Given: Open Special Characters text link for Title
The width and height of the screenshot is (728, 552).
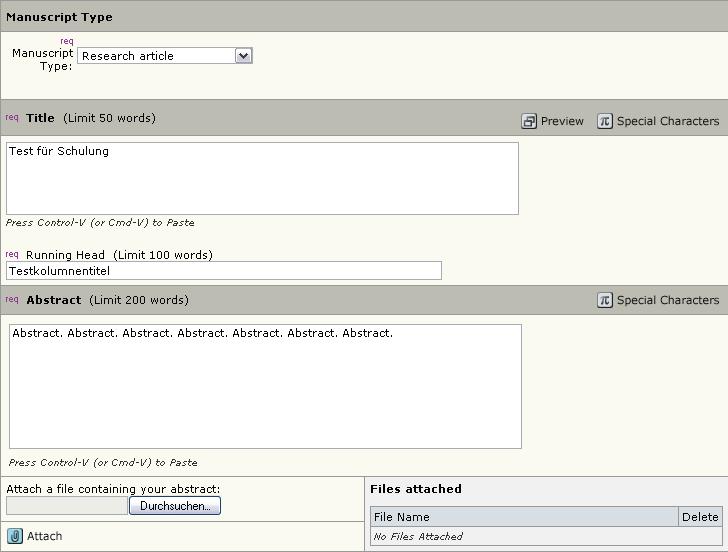Looking at the screenshot, I should click(667, 121).
